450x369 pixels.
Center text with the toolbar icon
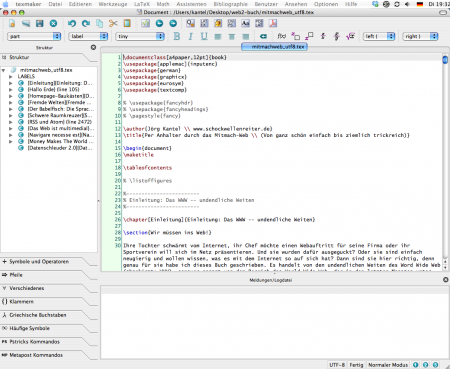232,36
